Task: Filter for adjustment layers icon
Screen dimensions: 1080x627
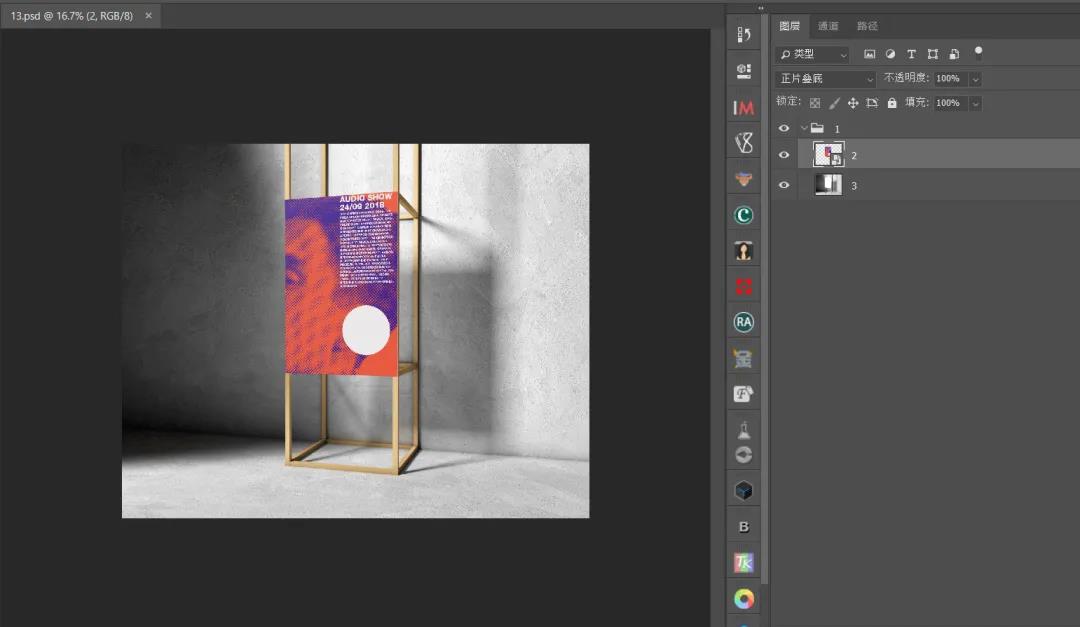Action: [x=890, y=54]
